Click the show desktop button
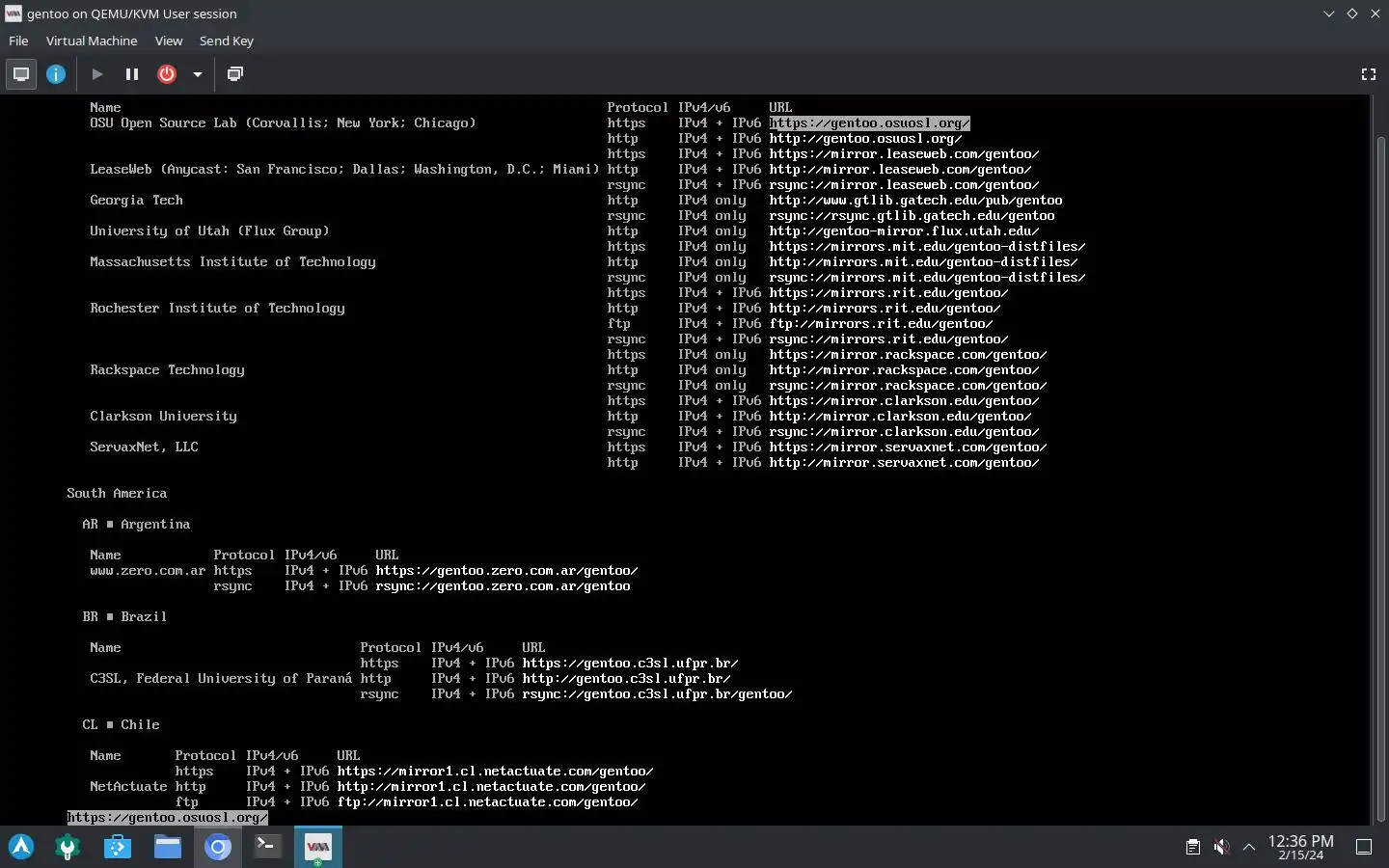 coord(1364,848)
